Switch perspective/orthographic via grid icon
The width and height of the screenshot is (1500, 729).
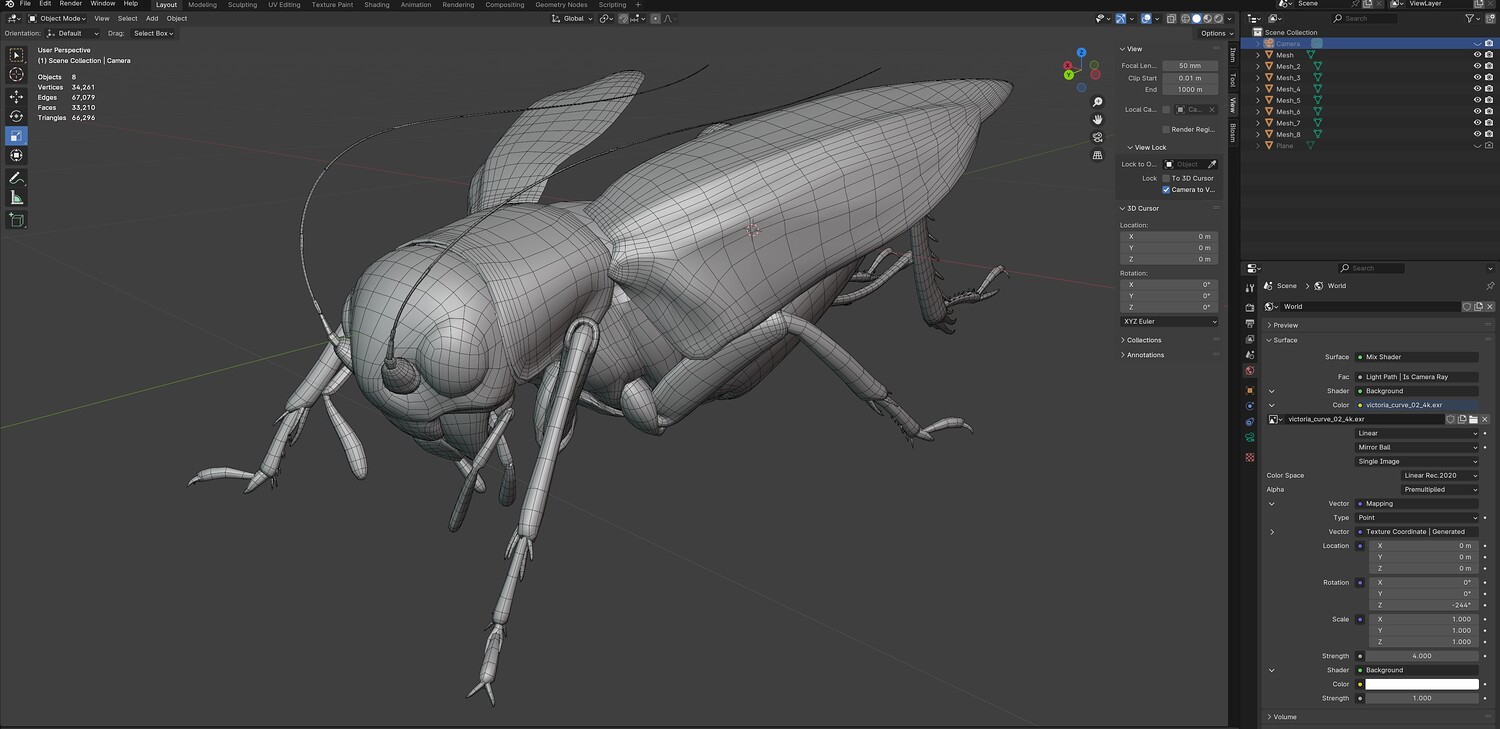[x=1097, y=155]
